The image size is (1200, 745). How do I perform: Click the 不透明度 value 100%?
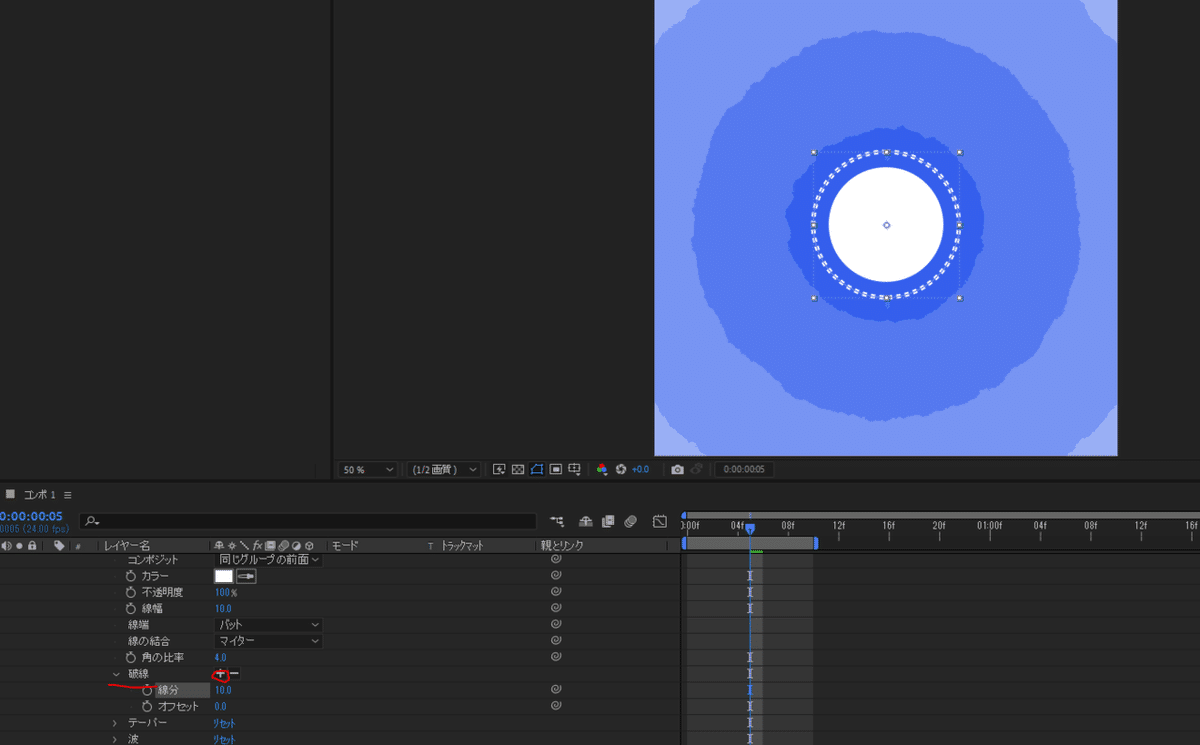tap(225, 592)
